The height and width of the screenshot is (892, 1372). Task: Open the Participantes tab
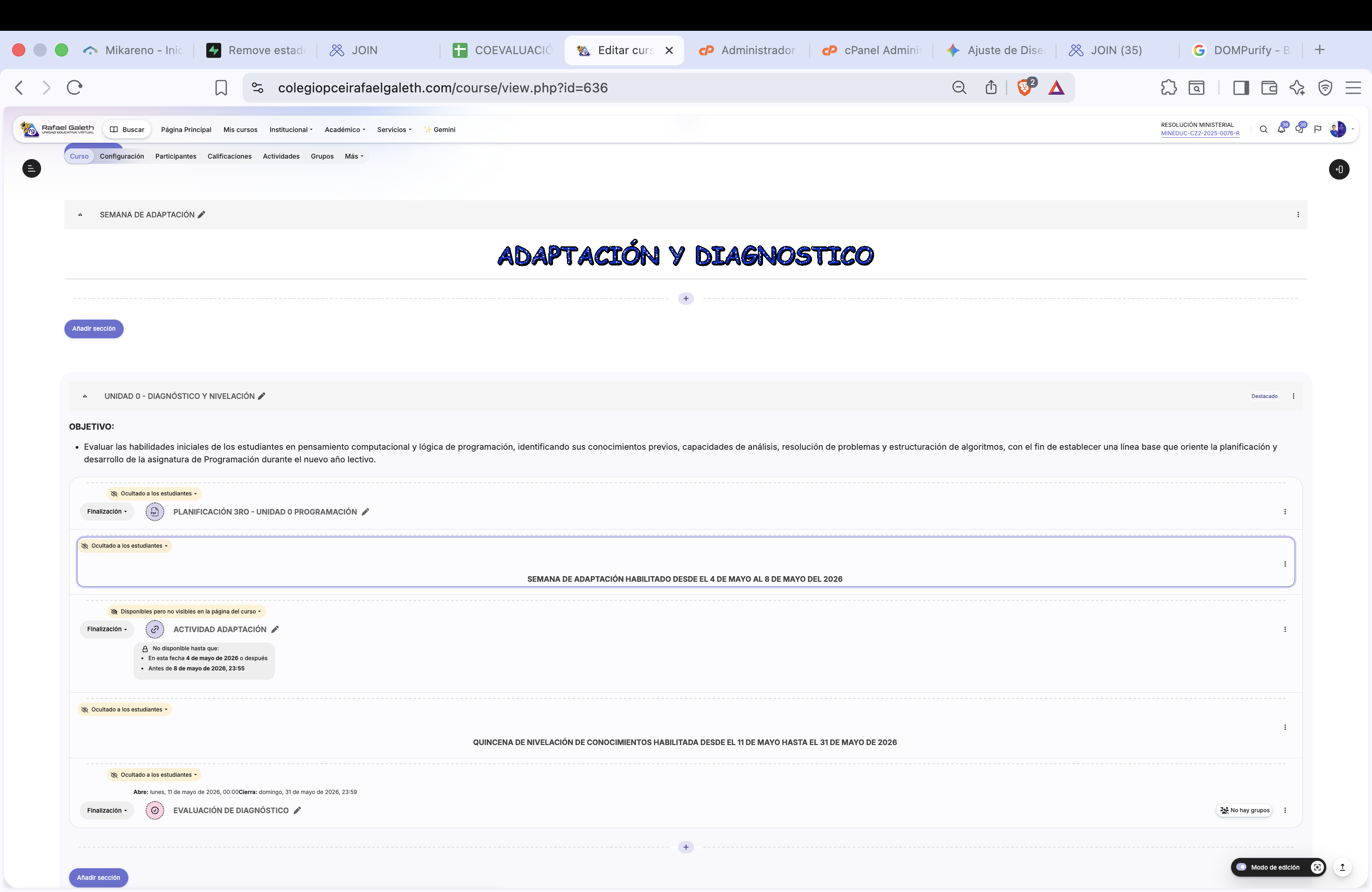coord(176,156)
